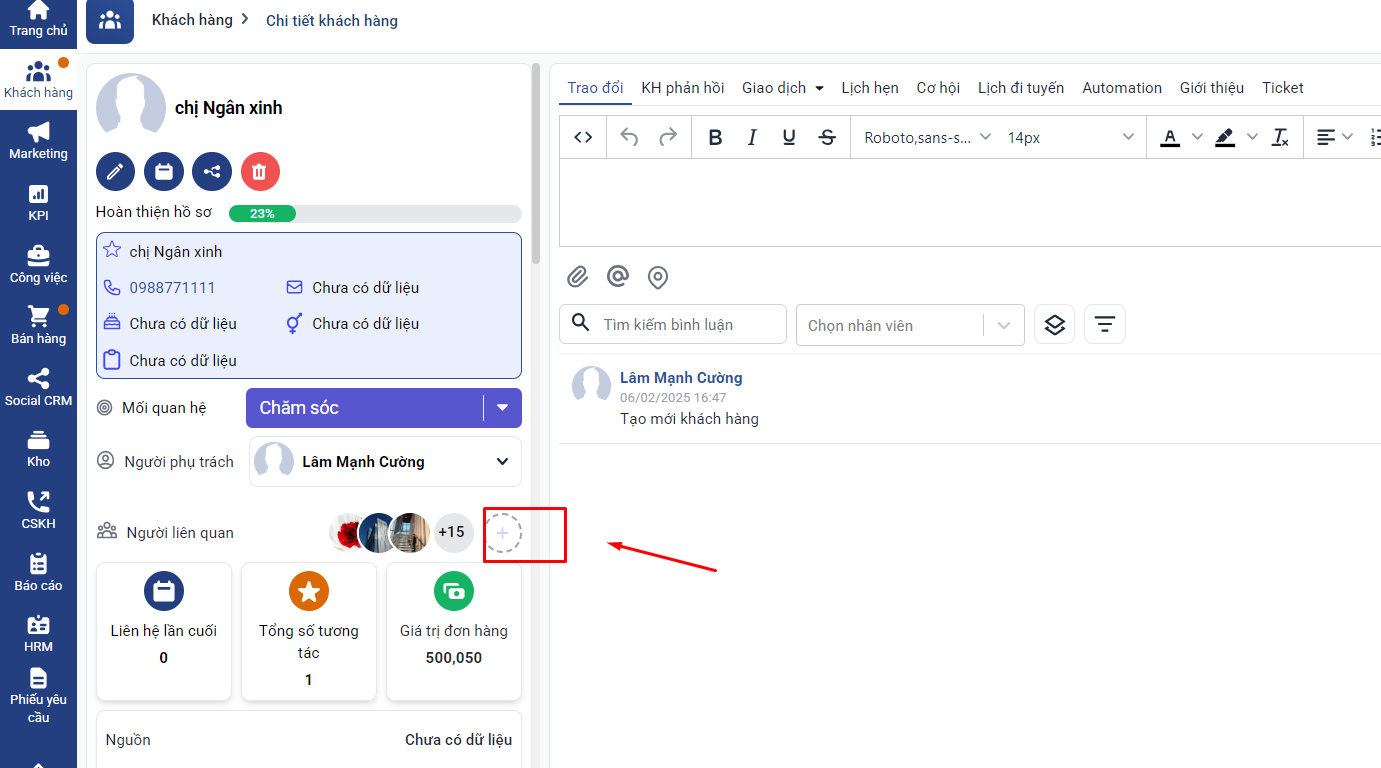Open the source code view icon
This screenshot has height=768, width=1381.
pos(583,137)
